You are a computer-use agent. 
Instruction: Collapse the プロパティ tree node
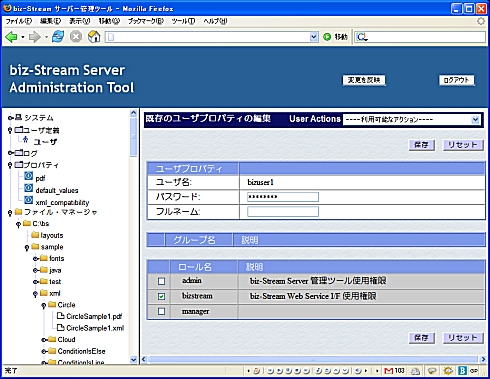pyautogui.click(x=10, y=165)
